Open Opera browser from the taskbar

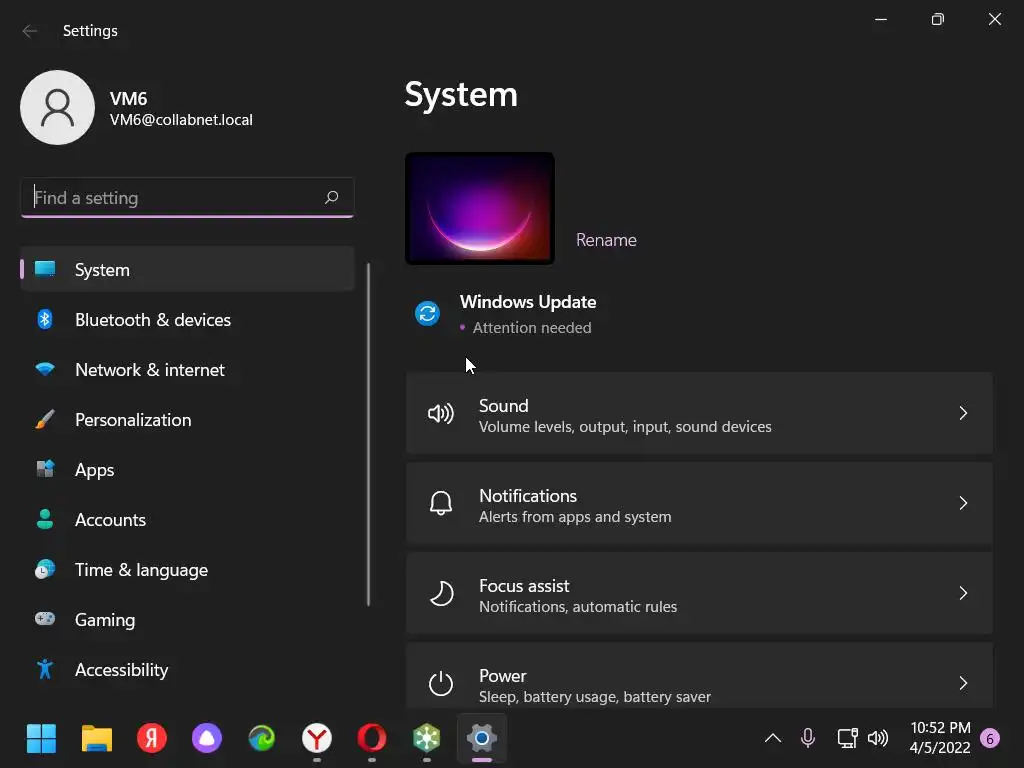coord(372,739)
